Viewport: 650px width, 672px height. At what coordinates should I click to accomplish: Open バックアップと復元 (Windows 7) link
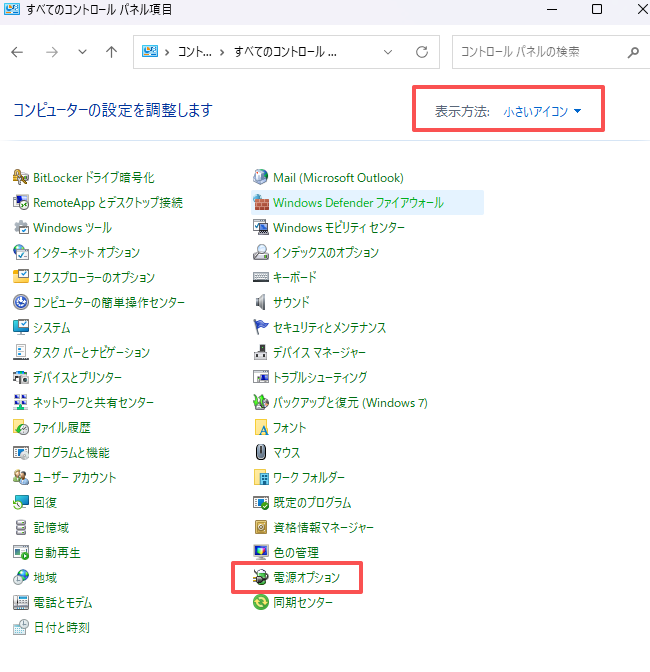350,402
